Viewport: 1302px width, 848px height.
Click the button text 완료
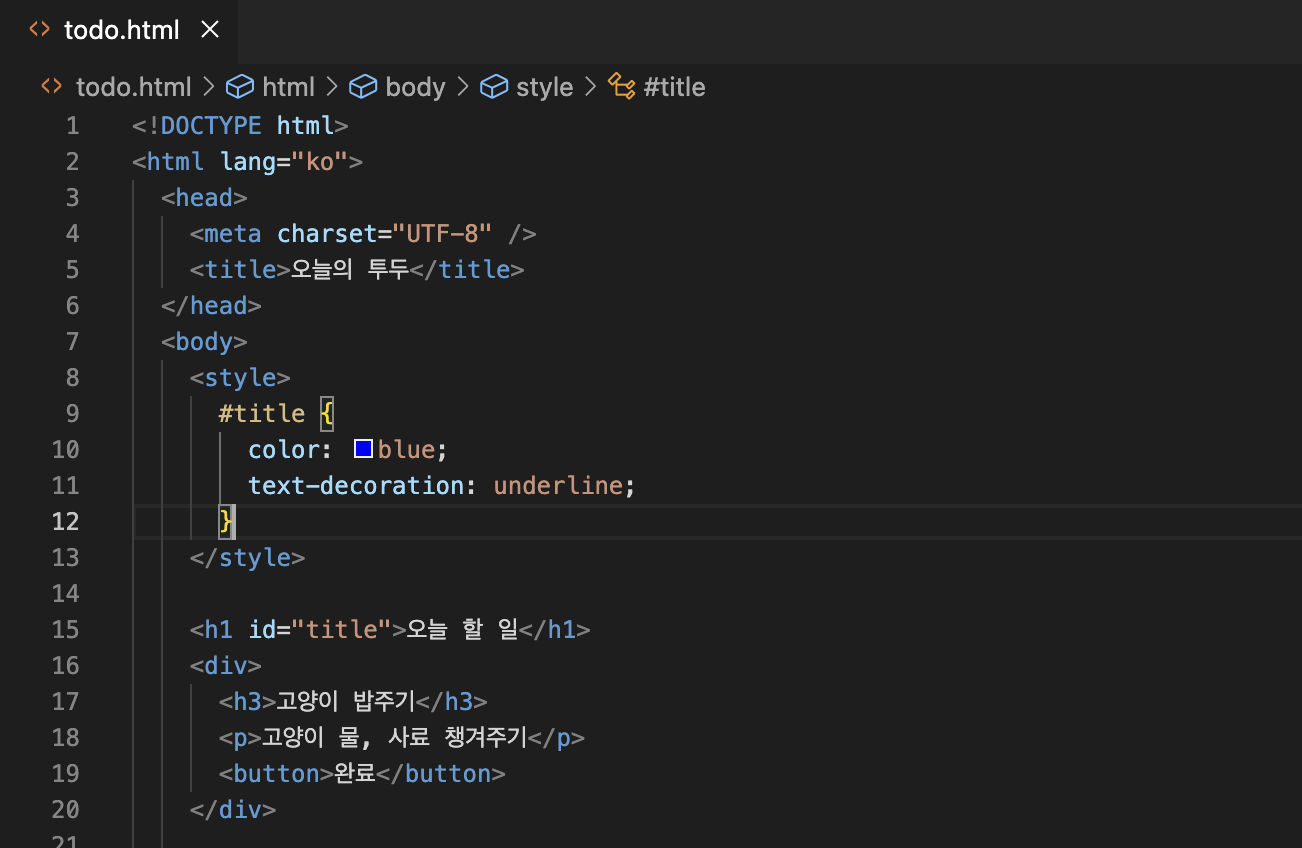coord(355,774)
